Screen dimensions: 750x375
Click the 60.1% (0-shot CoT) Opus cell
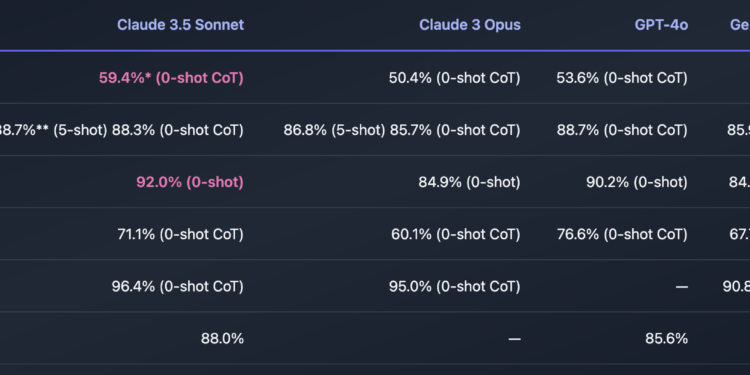(x=456, y=234)
